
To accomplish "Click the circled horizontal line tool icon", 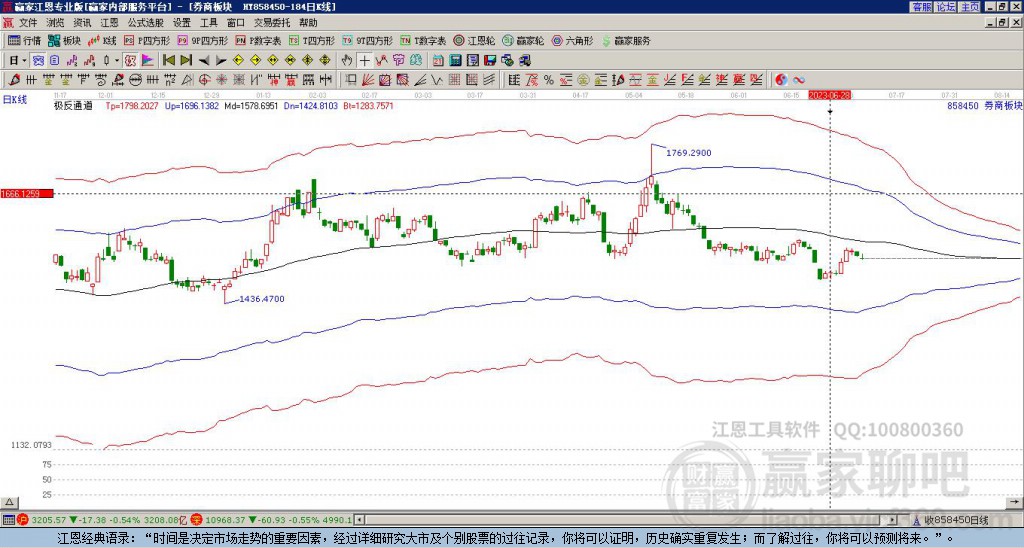I will pyautogui.click(x=135, y=80).
